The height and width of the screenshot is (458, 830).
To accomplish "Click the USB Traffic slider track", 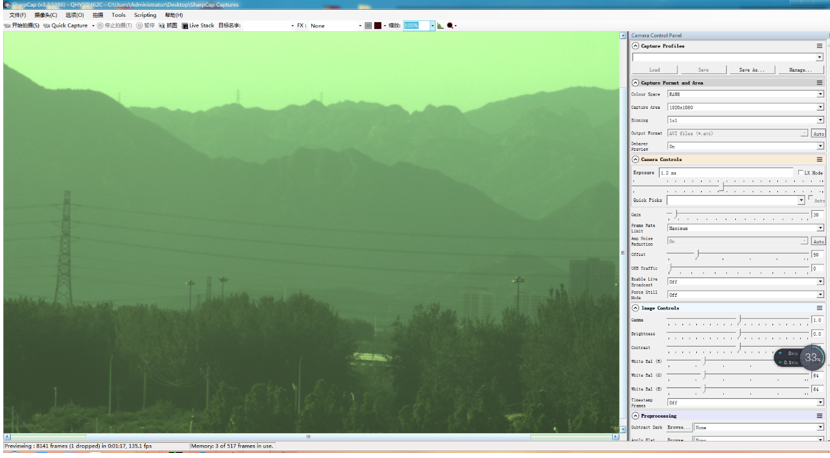I will pyautogui.click(x=738, y=268).
